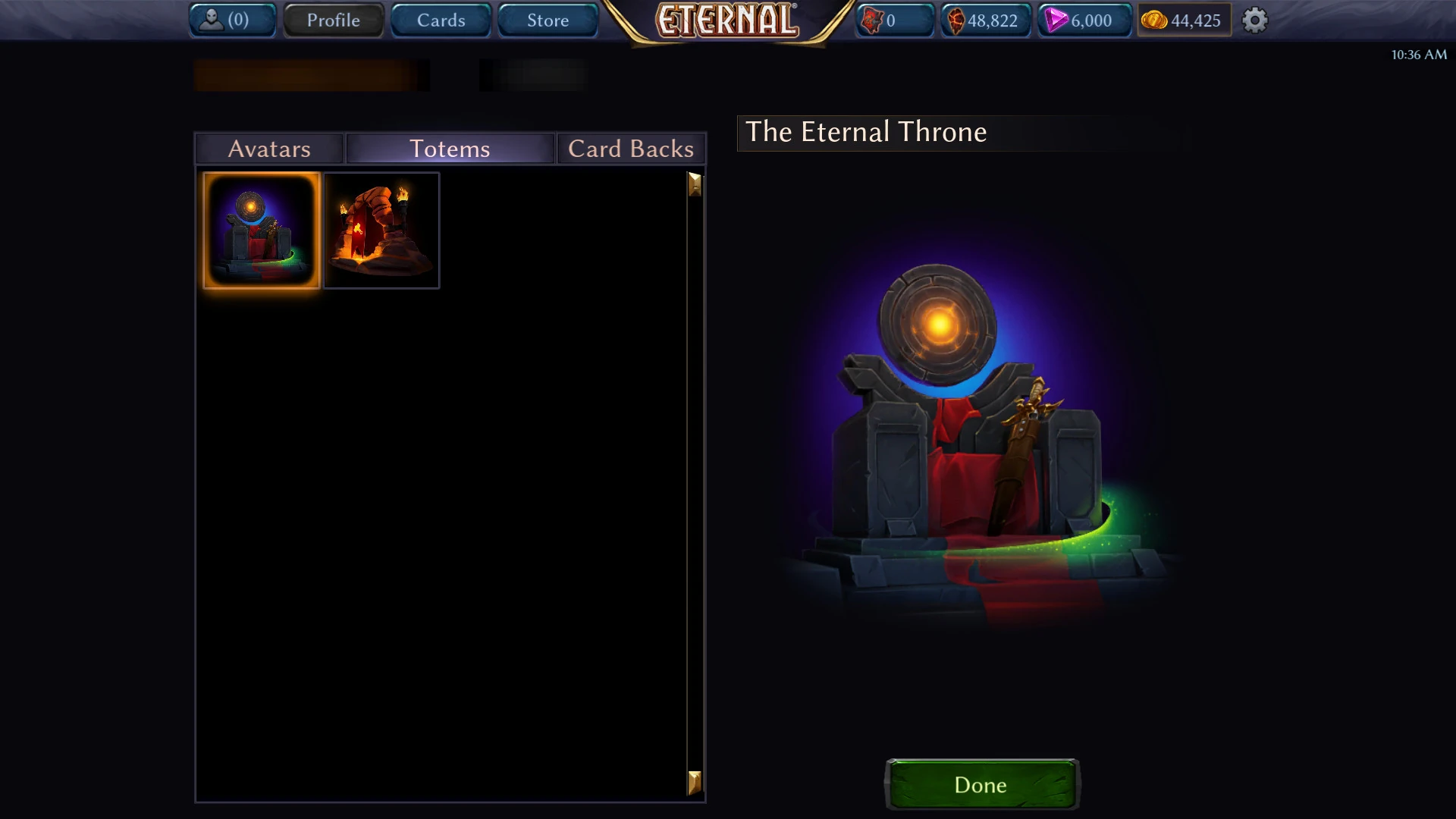Image resolution: width=1456 pixels, height=819 pixels.
Task: Confirm selection with Done button
Action: point(982,784)
